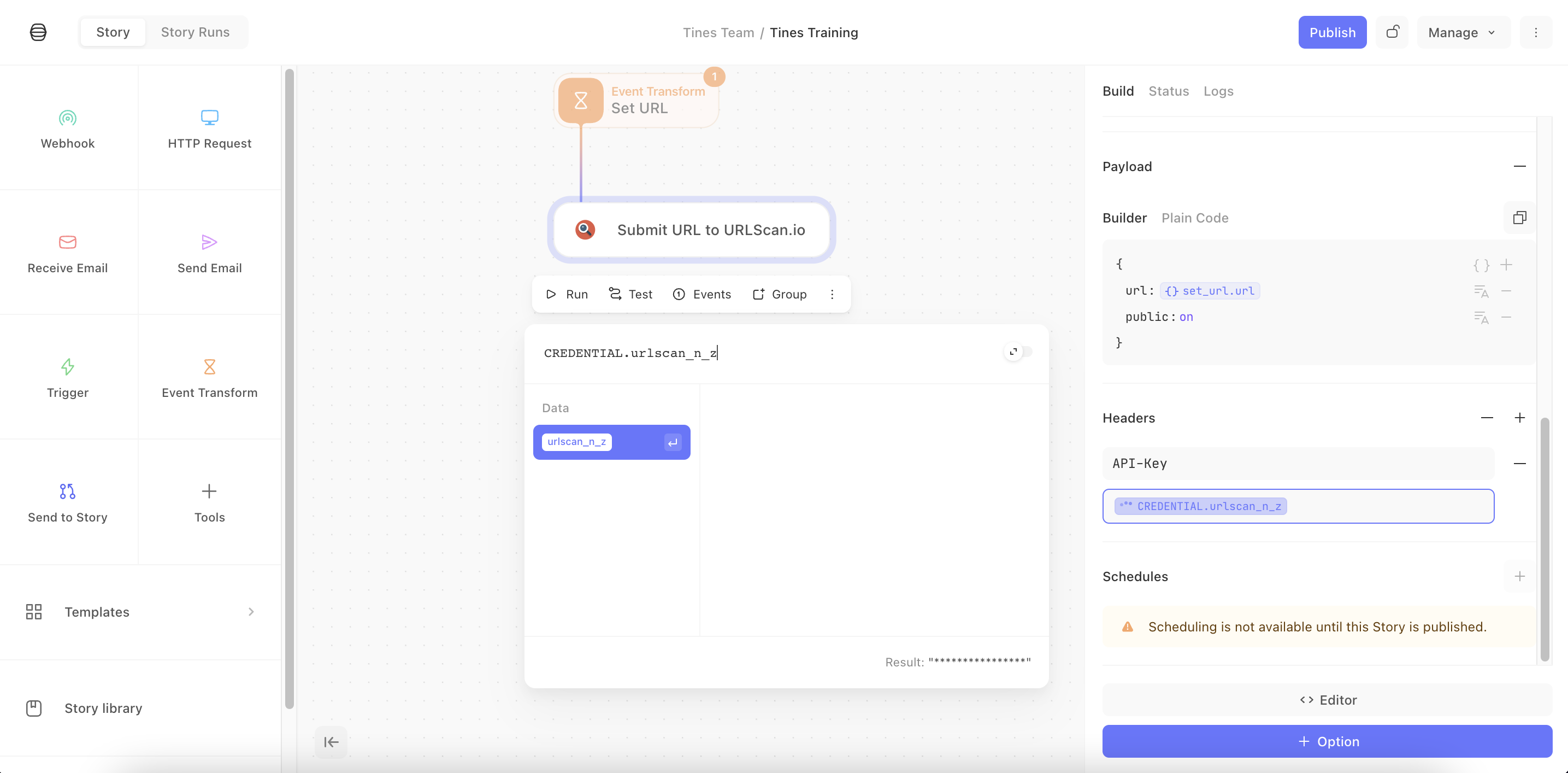This screenshot has height=773, width=1568.
Task: Select the Send Email action icon
Action: coord(209,242)
